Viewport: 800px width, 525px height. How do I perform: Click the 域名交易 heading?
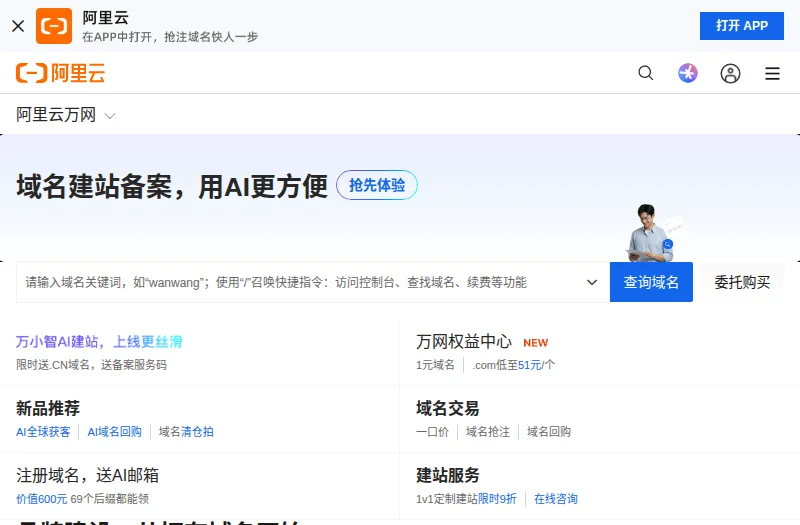pyautogui.click(x=447, y=408)
